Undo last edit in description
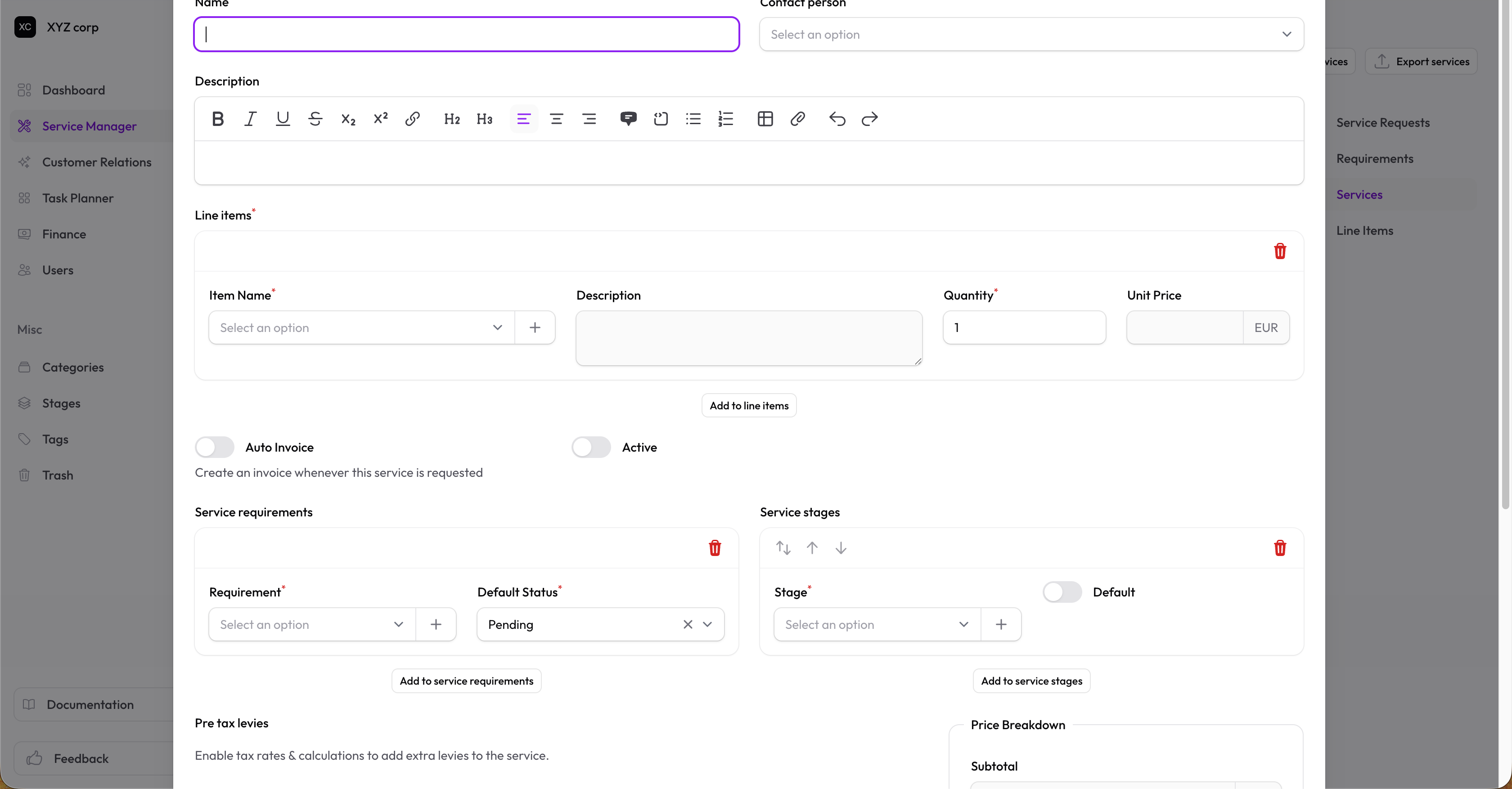Viewport: 1512px width, 789px height. (837, 119)
